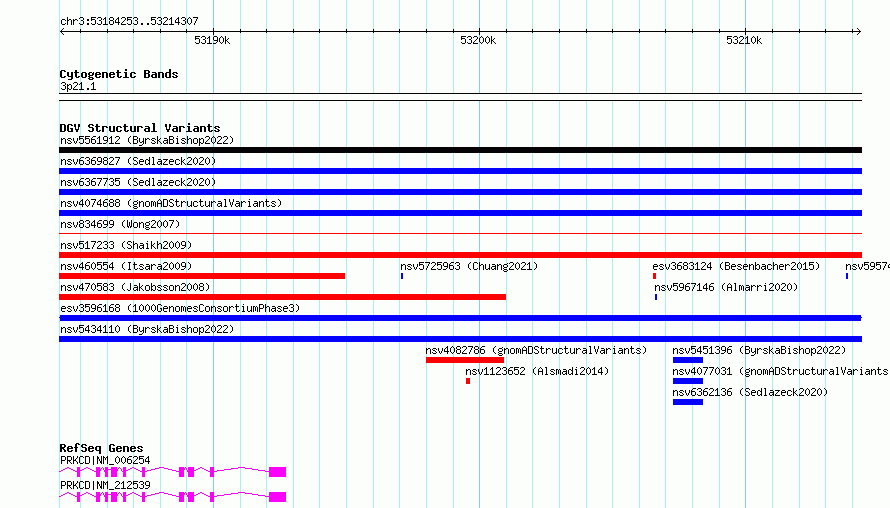Select the red nsv517233 variant bar
The width and height of the screenshot is (890, 508).
[460, 255]
